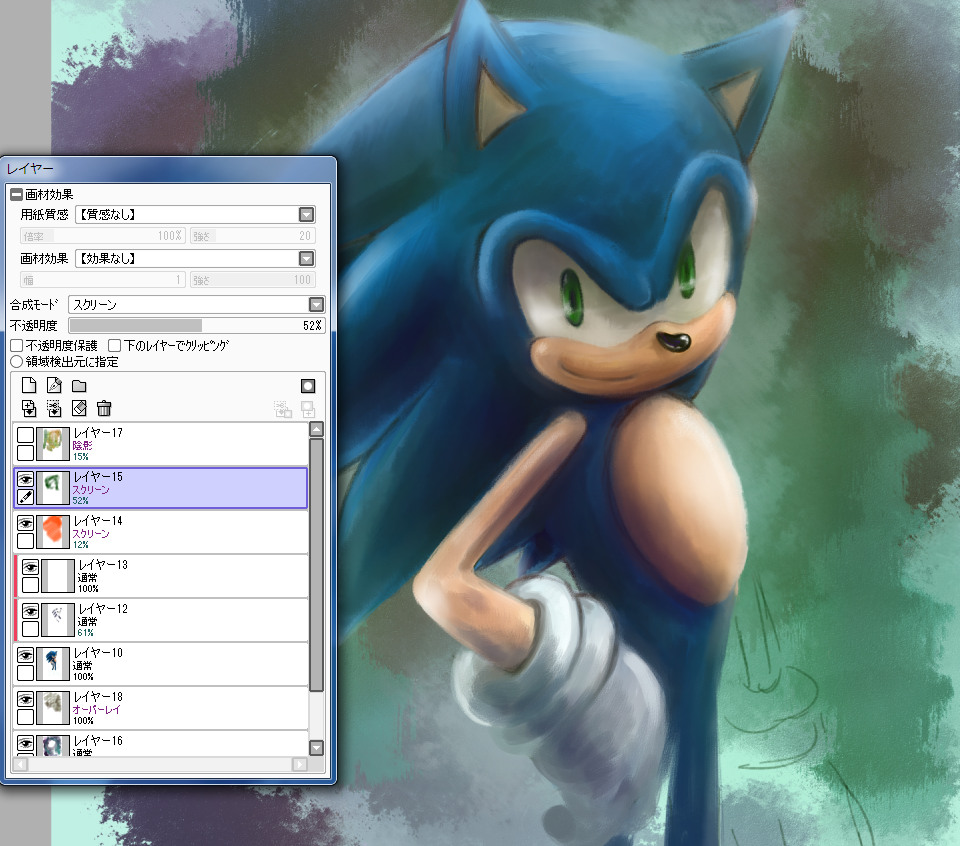Toggle the link box below レイヤー17 eye
960x846 pixels.
[x=25, y=452]
